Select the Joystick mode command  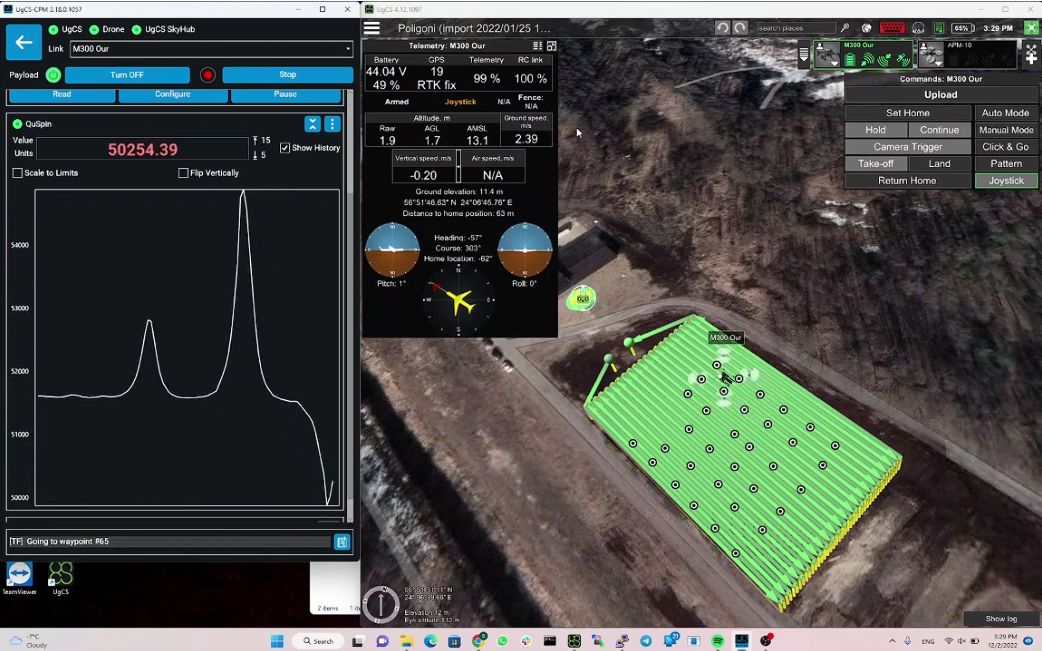coord(1005,181)
